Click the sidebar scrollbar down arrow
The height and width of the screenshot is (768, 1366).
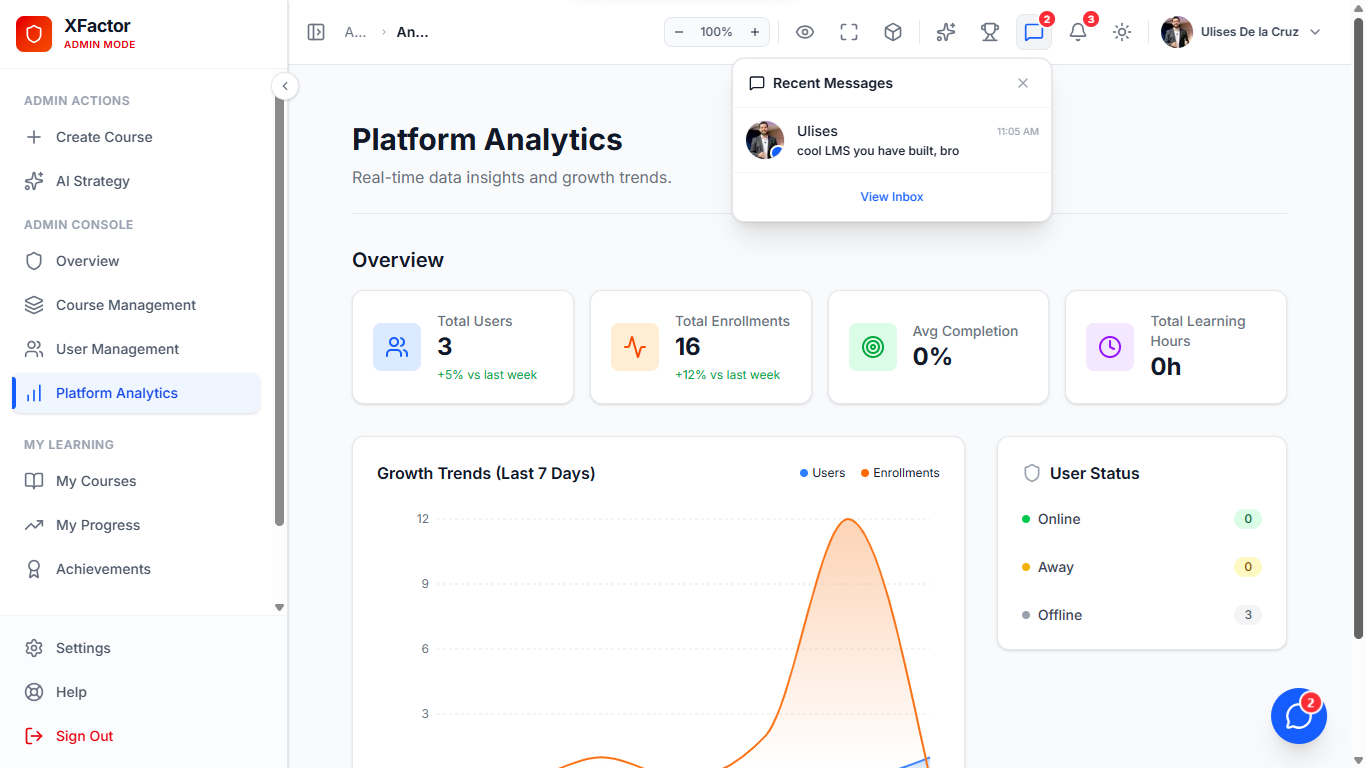[x=280, y=607]
